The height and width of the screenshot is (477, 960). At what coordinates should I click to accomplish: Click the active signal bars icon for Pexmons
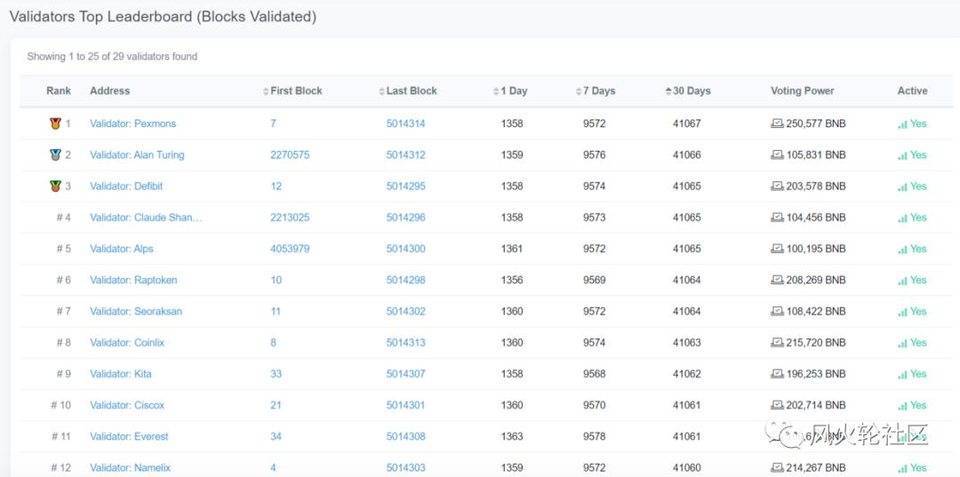point(902,124)
